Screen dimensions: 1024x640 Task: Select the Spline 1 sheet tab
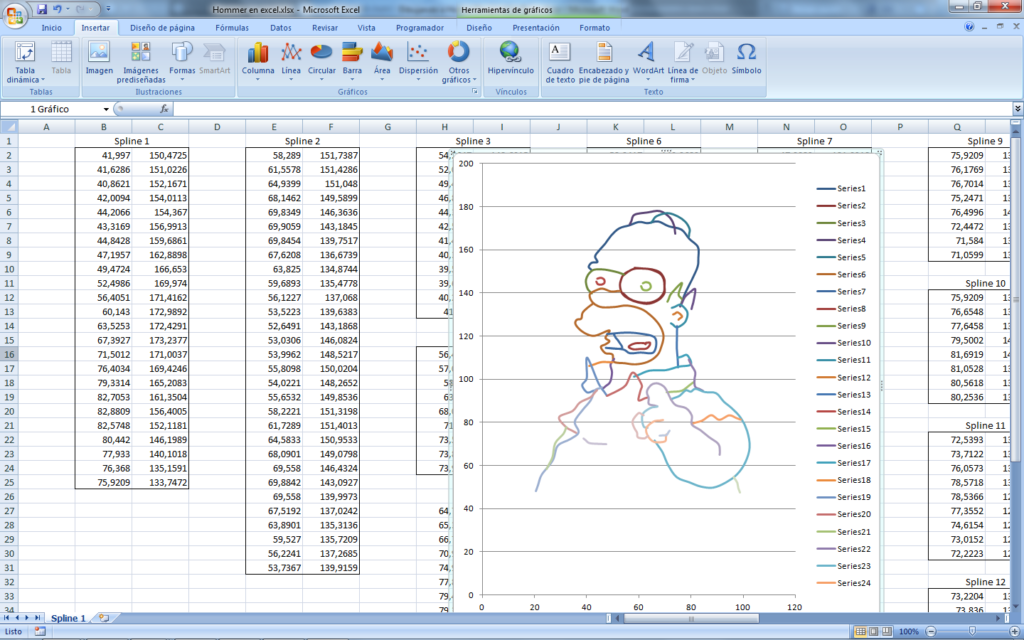68,618
